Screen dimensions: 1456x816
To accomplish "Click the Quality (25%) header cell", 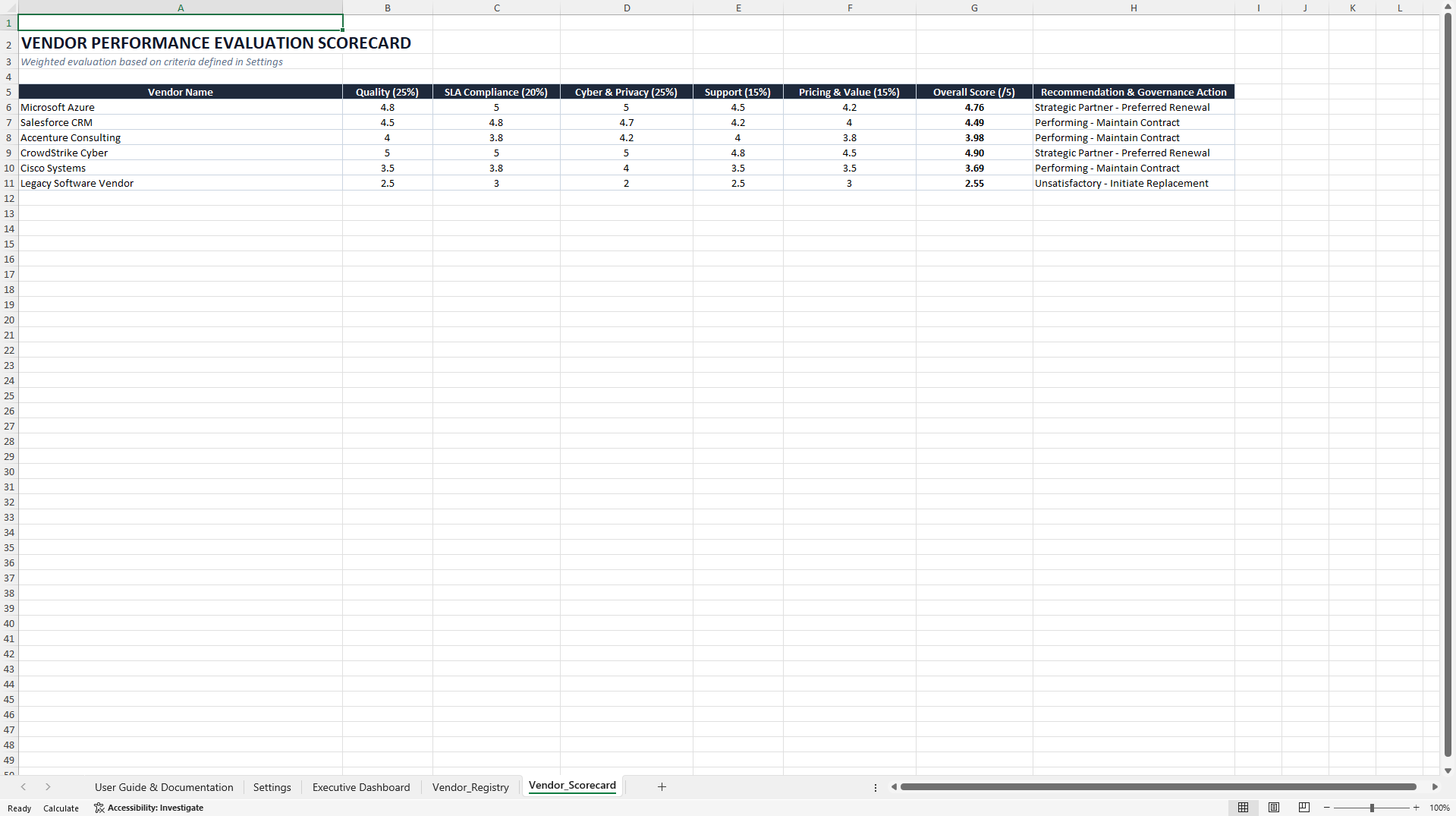I will pos(388,92).
